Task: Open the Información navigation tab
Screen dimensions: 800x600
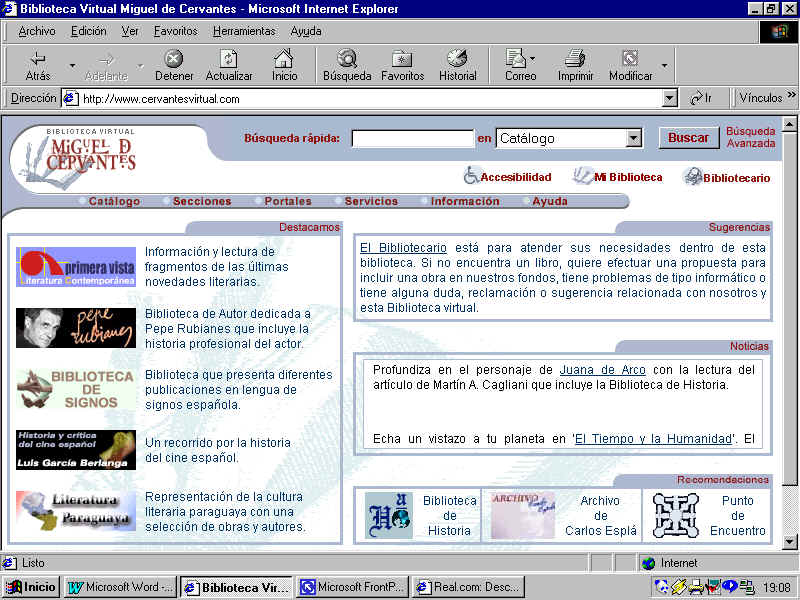Action: pyautogui.click(x=465, y=201)
